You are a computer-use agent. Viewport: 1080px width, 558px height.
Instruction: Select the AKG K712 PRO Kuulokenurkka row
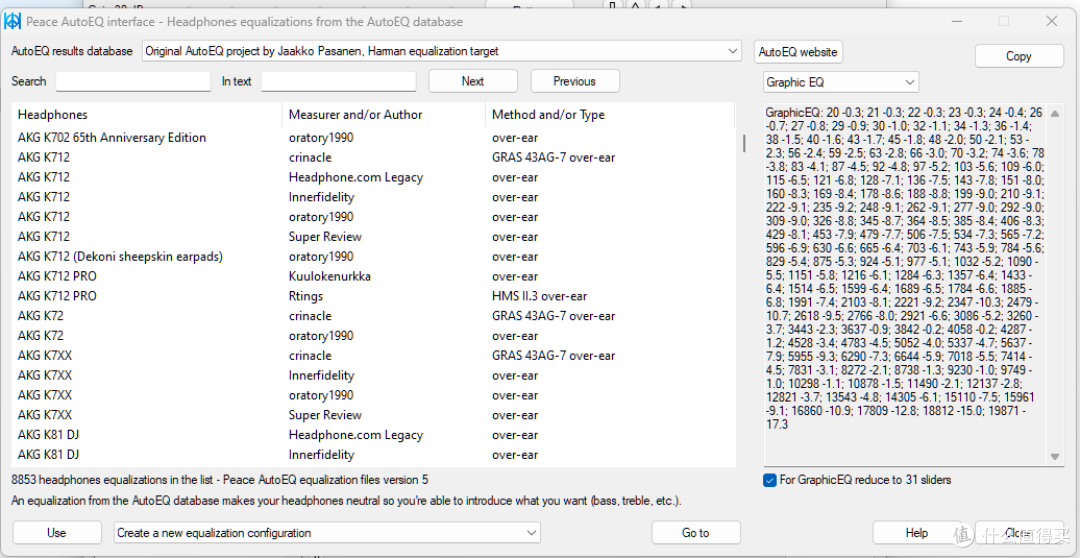pos(373,276)
